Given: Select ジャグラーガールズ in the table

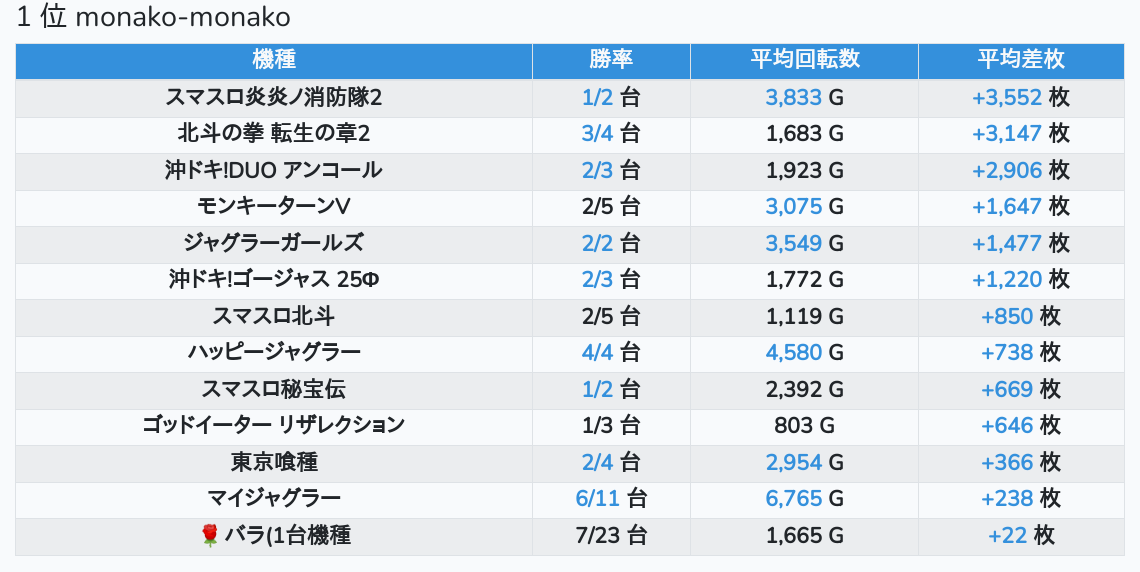Looking at the screenshot, I should tap(274, 243).
